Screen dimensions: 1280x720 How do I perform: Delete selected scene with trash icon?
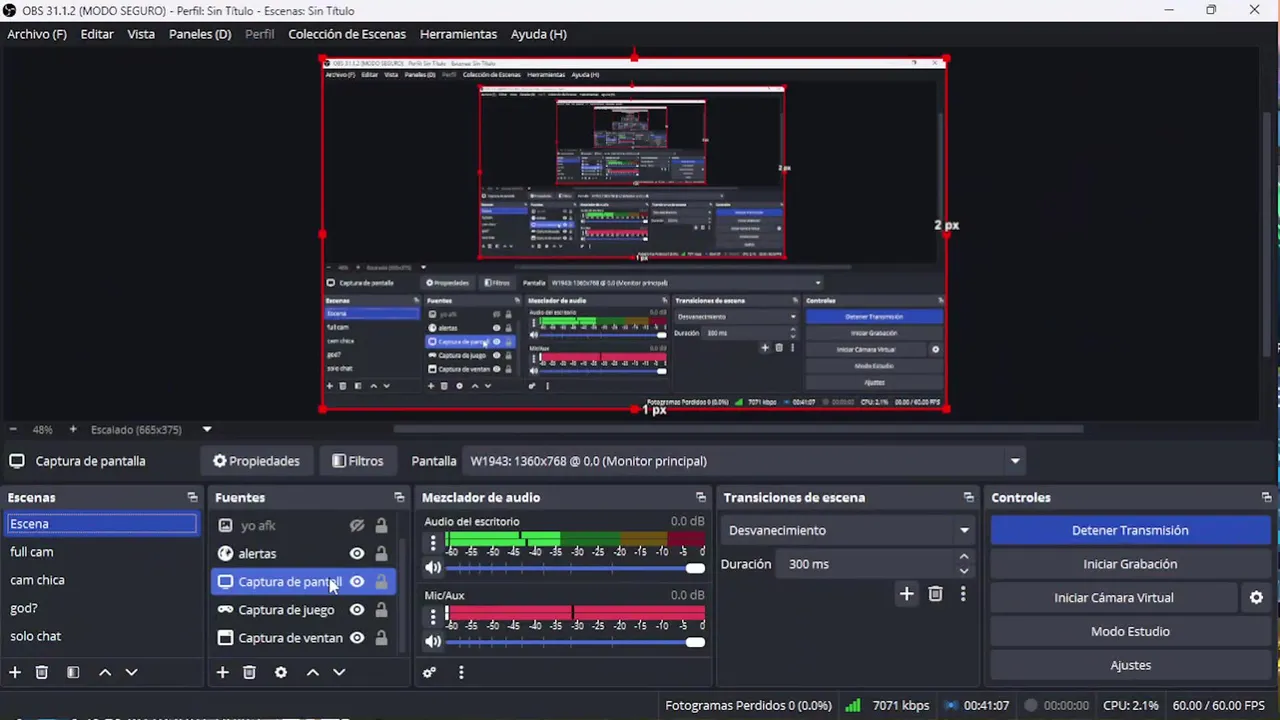tap(42, 673)
